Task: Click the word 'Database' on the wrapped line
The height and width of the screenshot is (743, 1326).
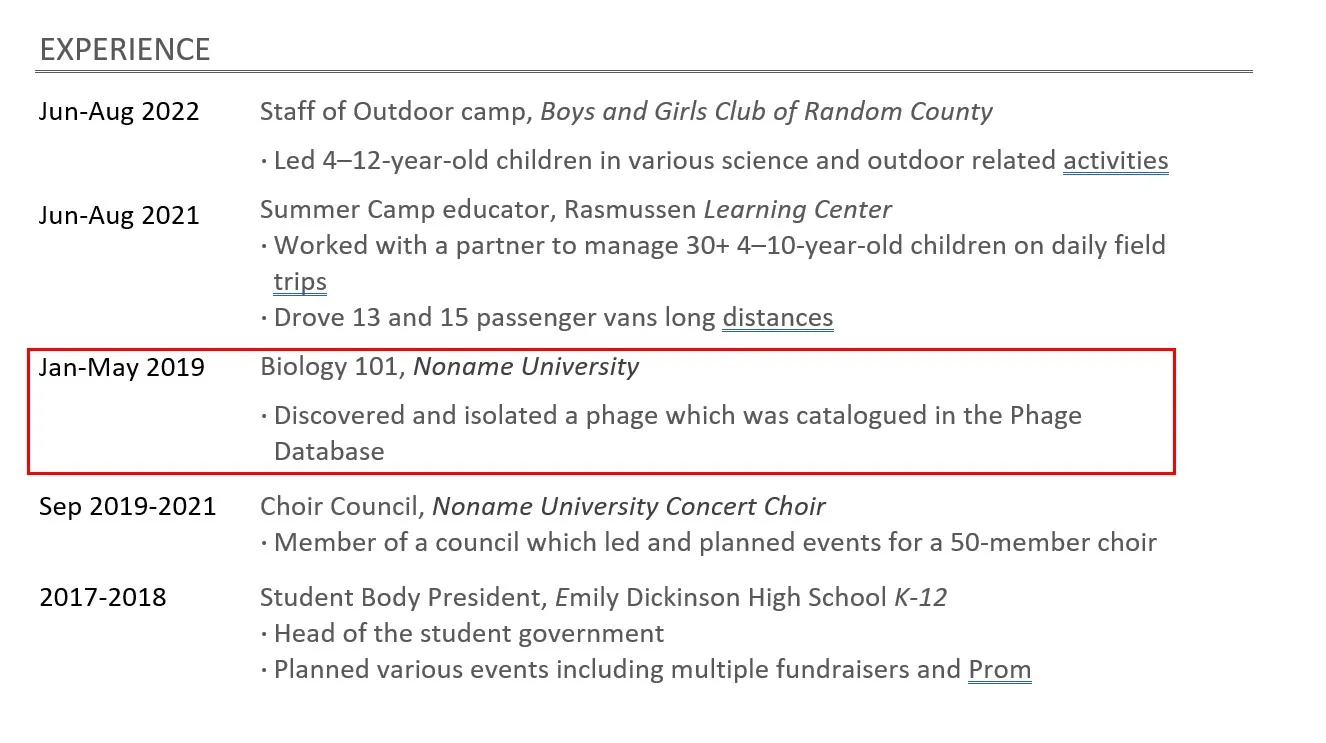Action: tap(329, 451)
